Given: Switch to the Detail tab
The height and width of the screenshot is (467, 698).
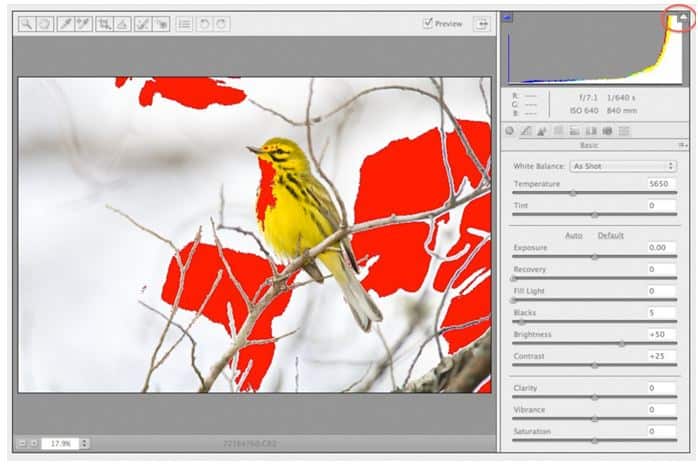Looking at the screenshot, I should tap(542, 131).
